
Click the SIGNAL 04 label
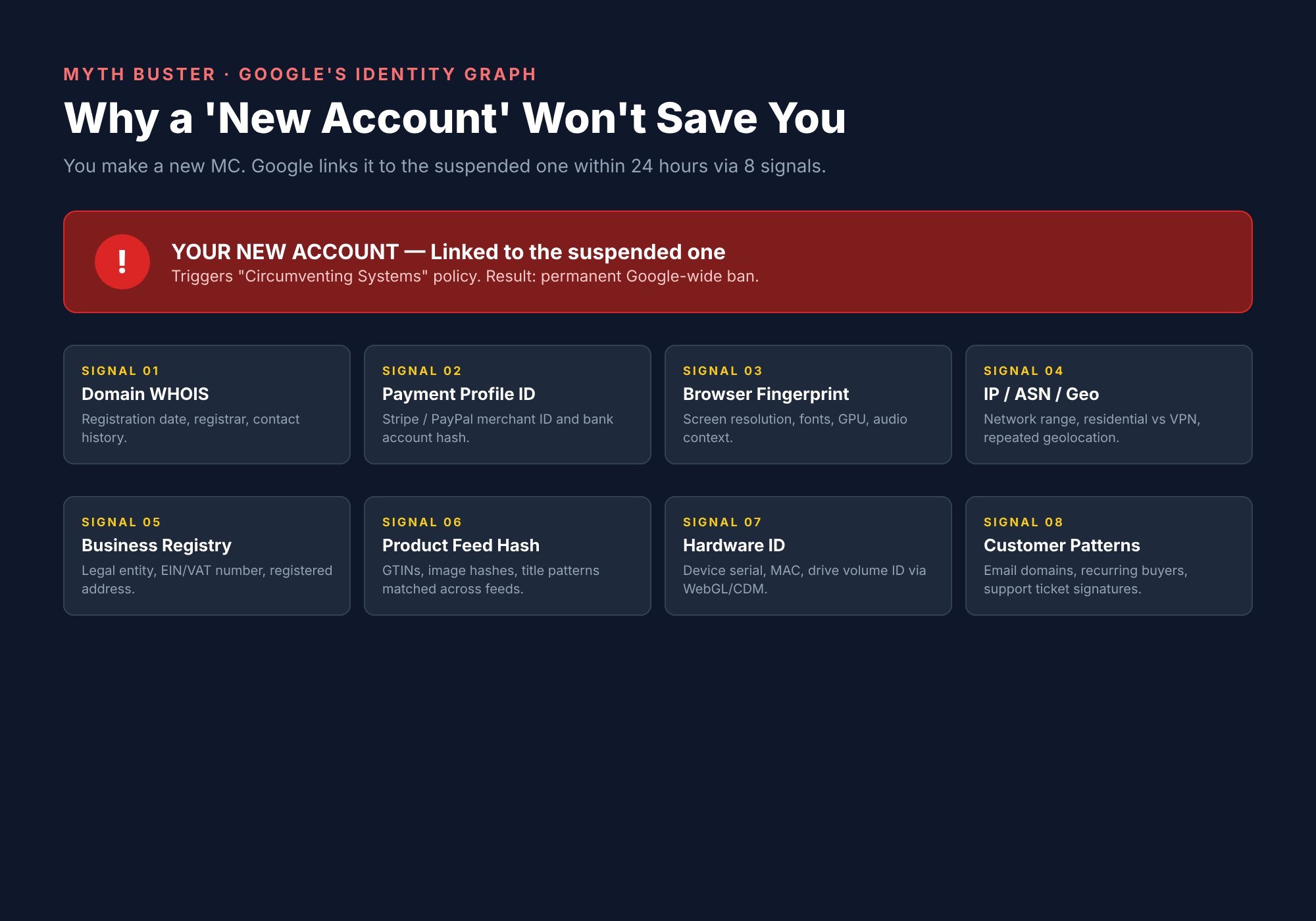tap(1023, 371)
